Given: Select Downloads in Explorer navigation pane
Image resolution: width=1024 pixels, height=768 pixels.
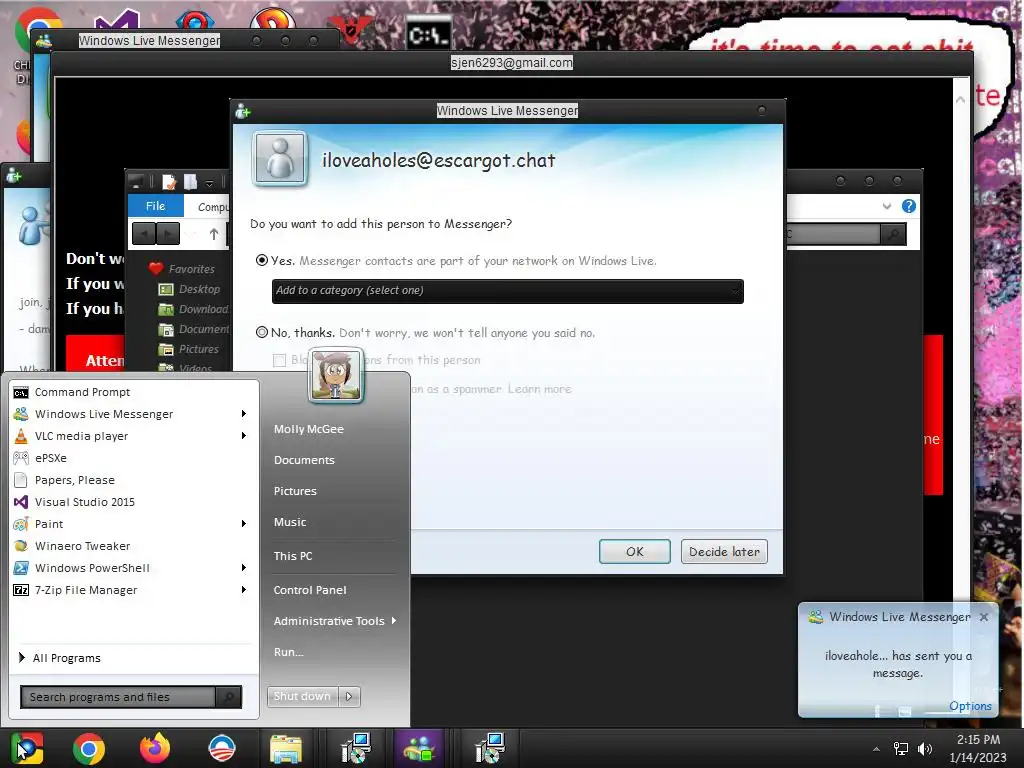Looking at the screenshot, I should click(x=203, y=309).
